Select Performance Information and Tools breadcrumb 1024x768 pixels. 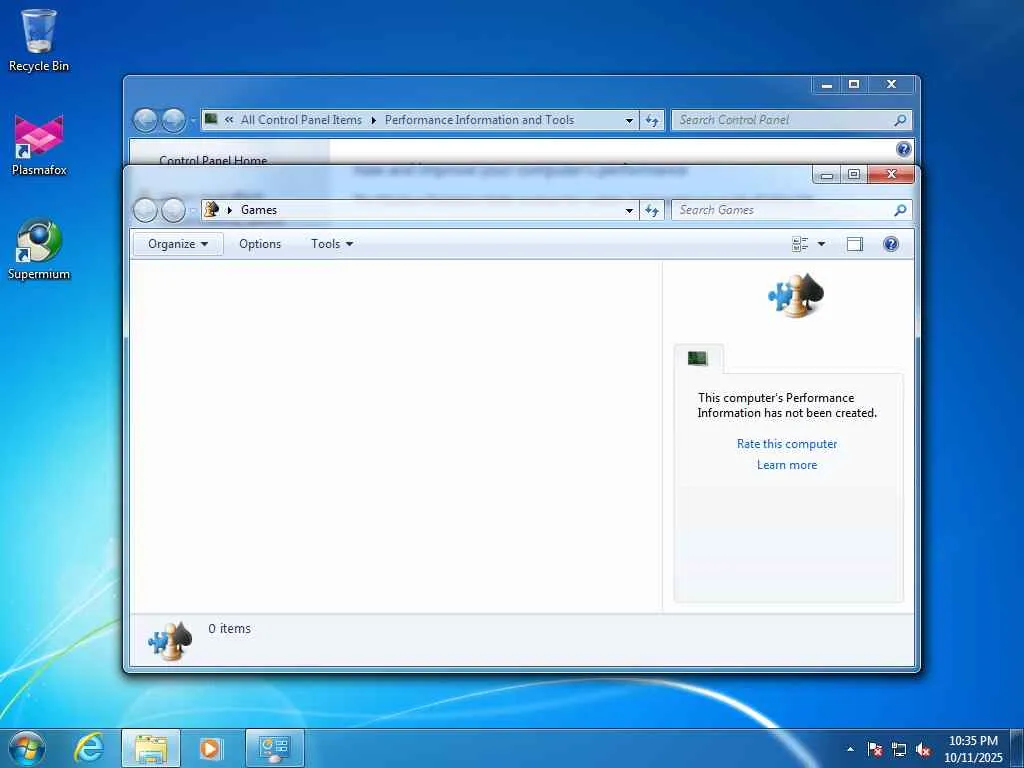pyautogui.click(x=479, y=120)
